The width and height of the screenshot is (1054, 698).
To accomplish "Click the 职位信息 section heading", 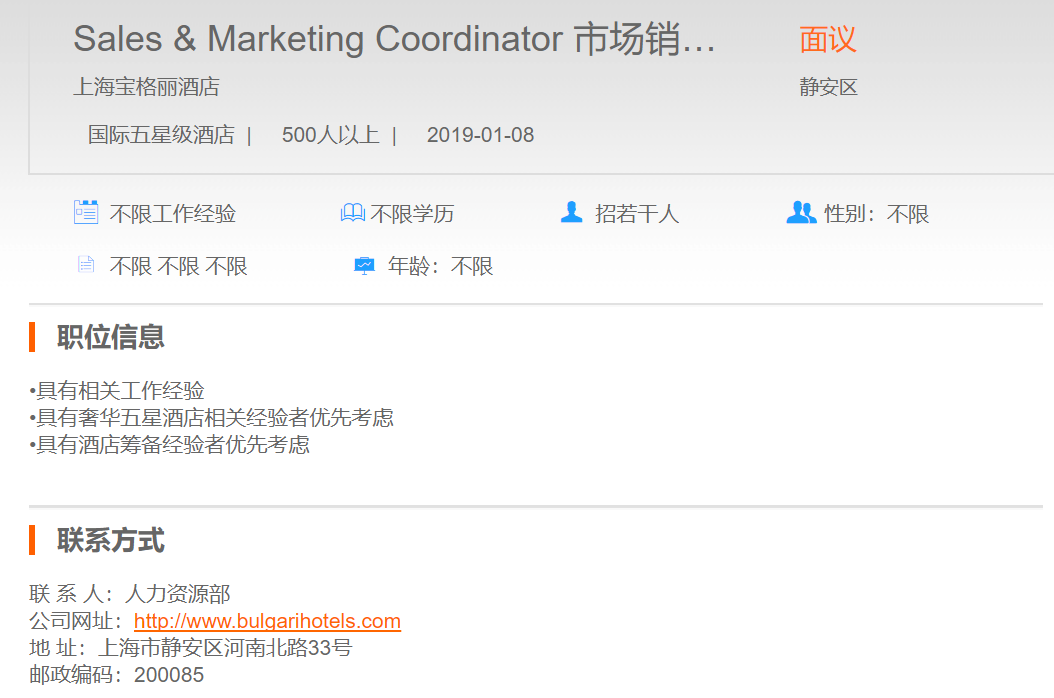I will point(110,337).
